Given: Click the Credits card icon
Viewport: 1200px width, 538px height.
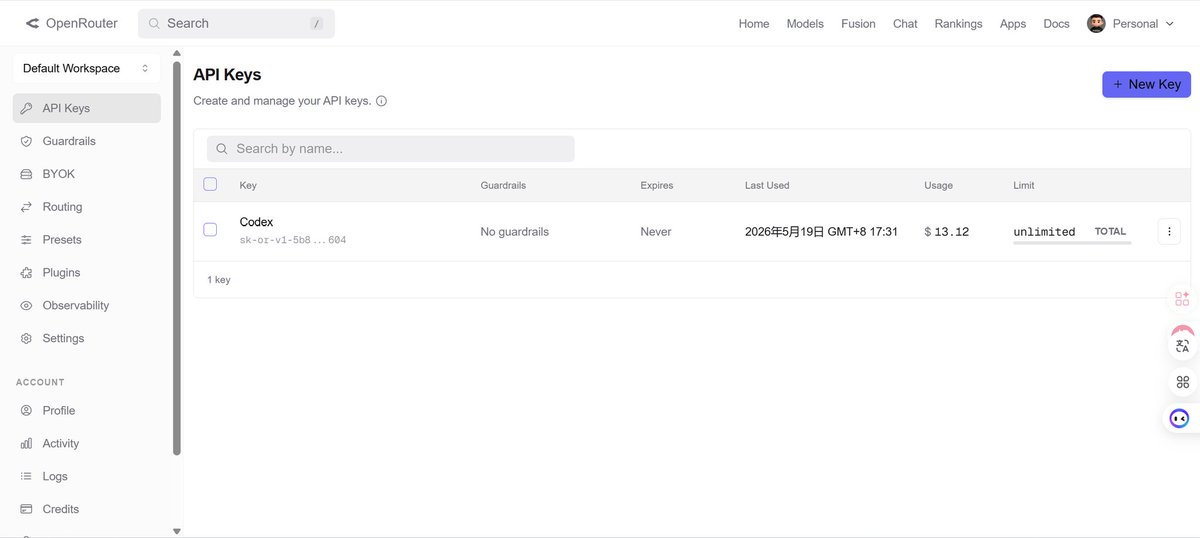Looking at the screenshot, I should pyautogui.click(x=26, y=509).
